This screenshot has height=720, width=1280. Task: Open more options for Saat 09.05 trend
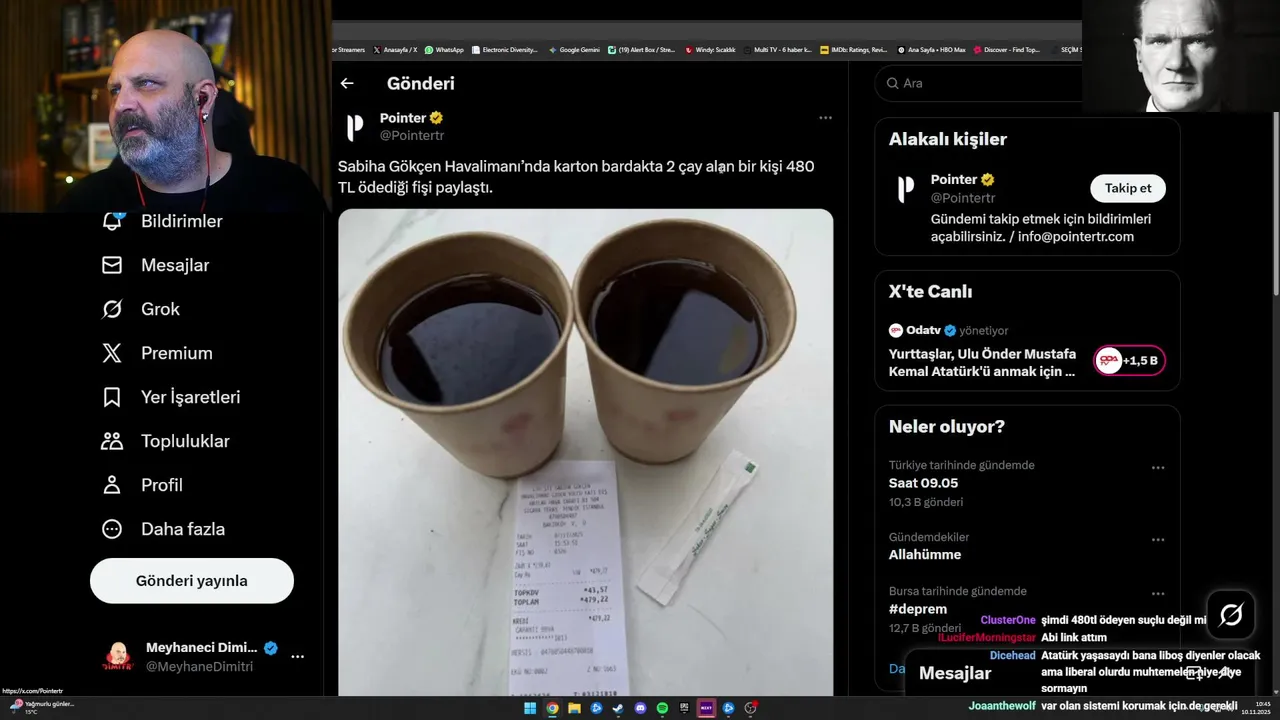click(1158, 468)
